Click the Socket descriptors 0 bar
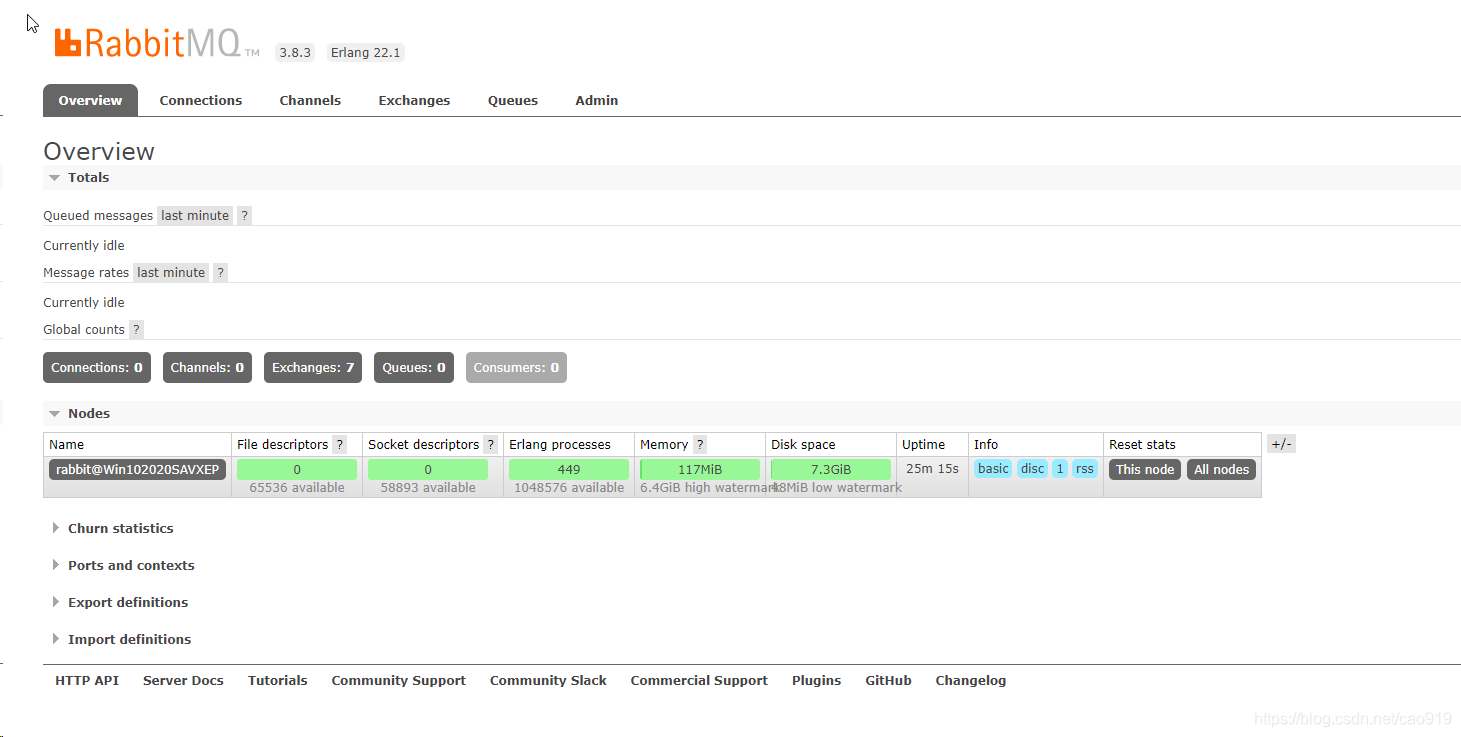Screen dimensions: 1461x737 pyautogui.click(x=428, y=469)
